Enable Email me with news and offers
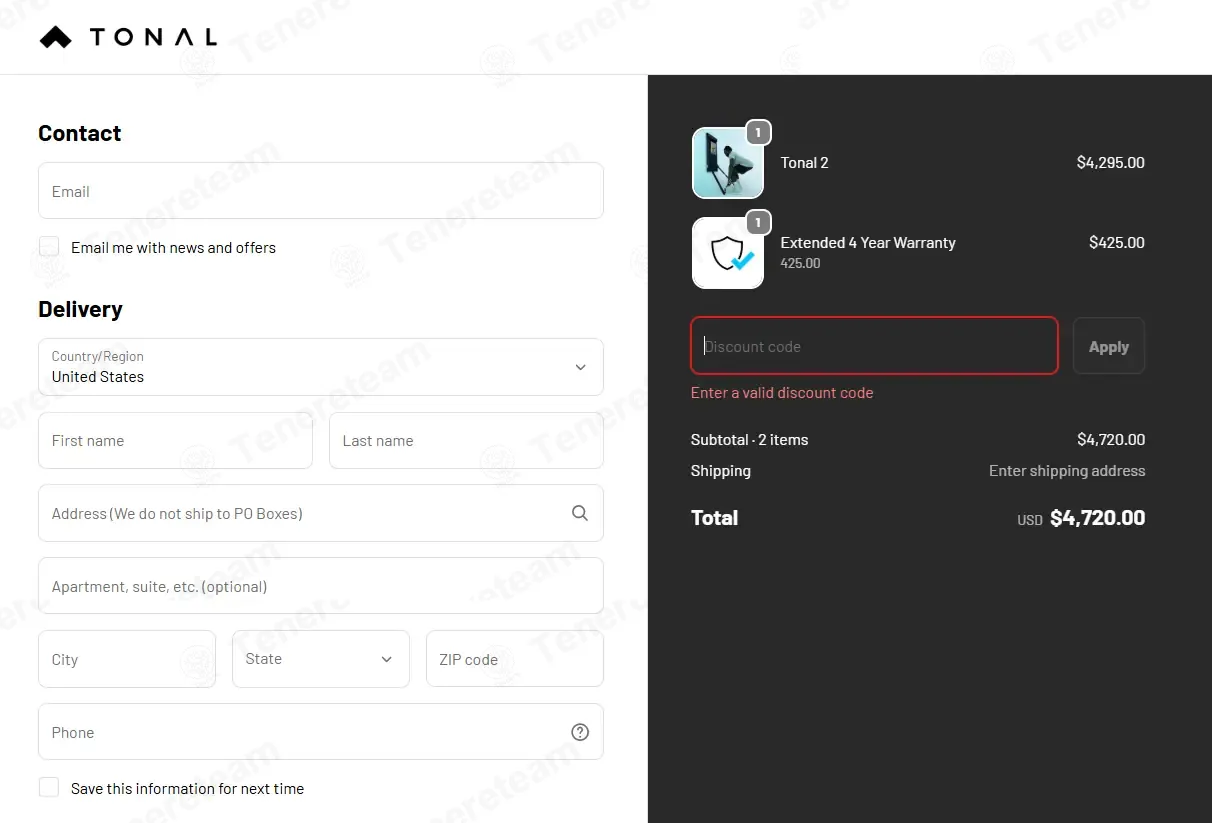 (x=49, y=247)
